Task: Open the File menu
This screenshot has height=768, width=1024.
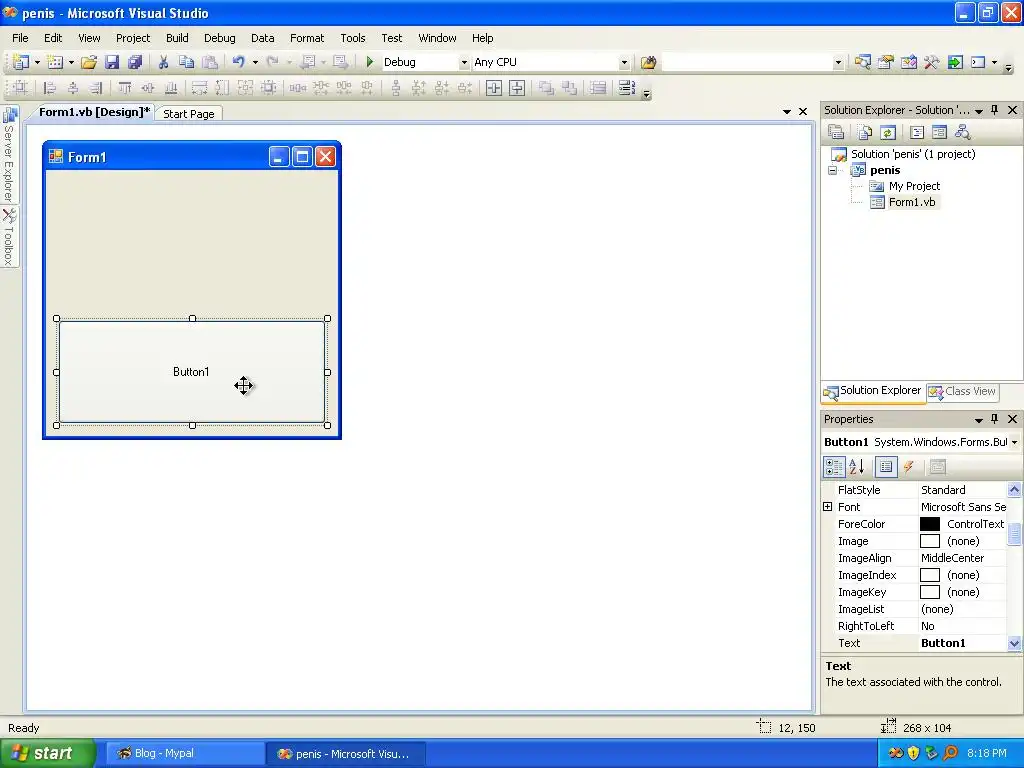Action: pyautogui.click(x=20, y=38)
